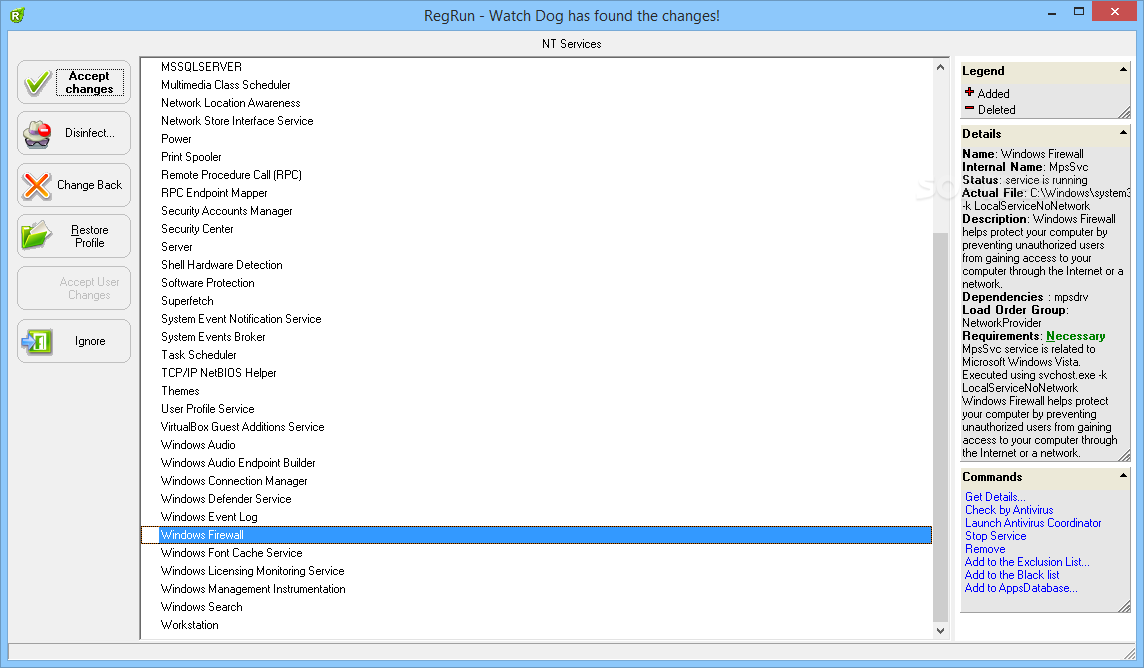The height and width of the screenshot is (668, 1144).
Task: Select MSSQLSERVER service
Action: (201, 67)
